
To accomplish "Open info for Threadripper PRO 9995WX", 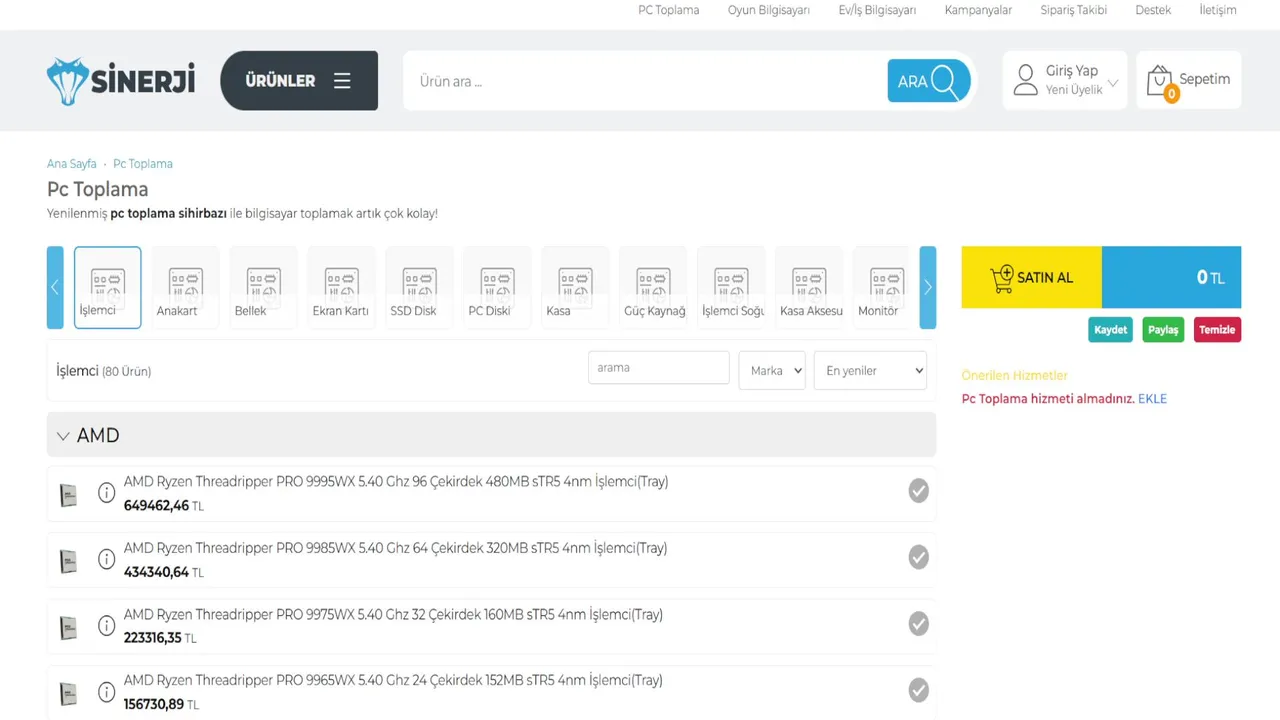I will [106, 492].
